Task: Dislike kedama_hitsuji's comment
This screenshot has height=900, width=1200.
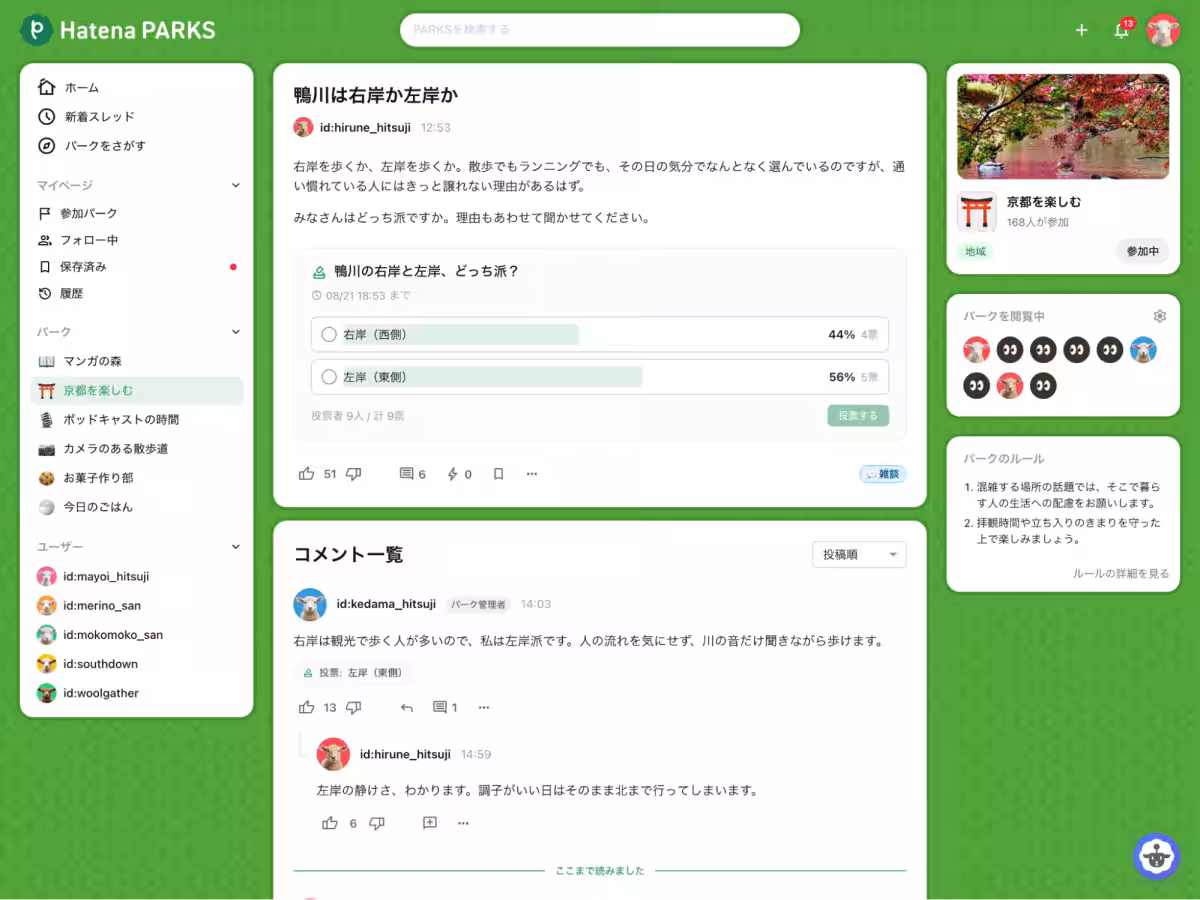Action: click(x=353, y=707)
